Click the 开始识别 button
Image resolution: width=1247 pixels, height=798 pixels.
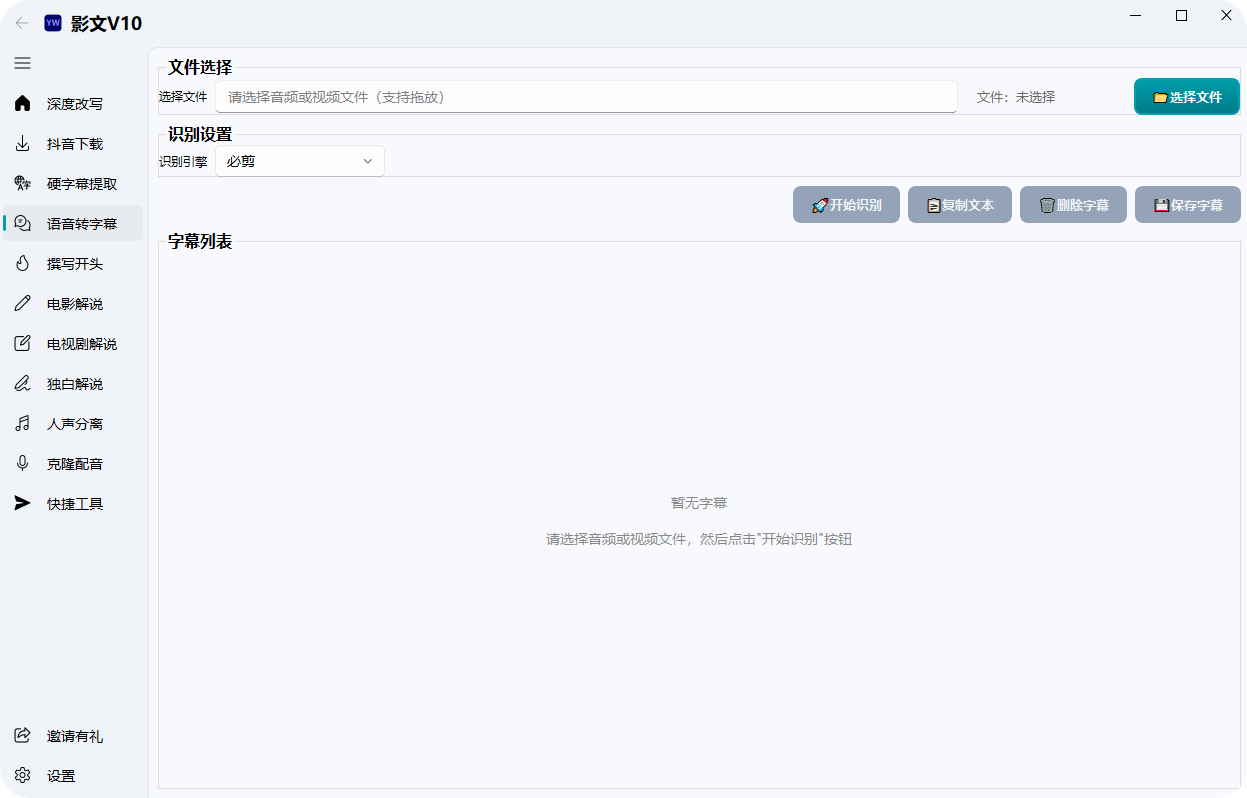(x=846, y=205)
